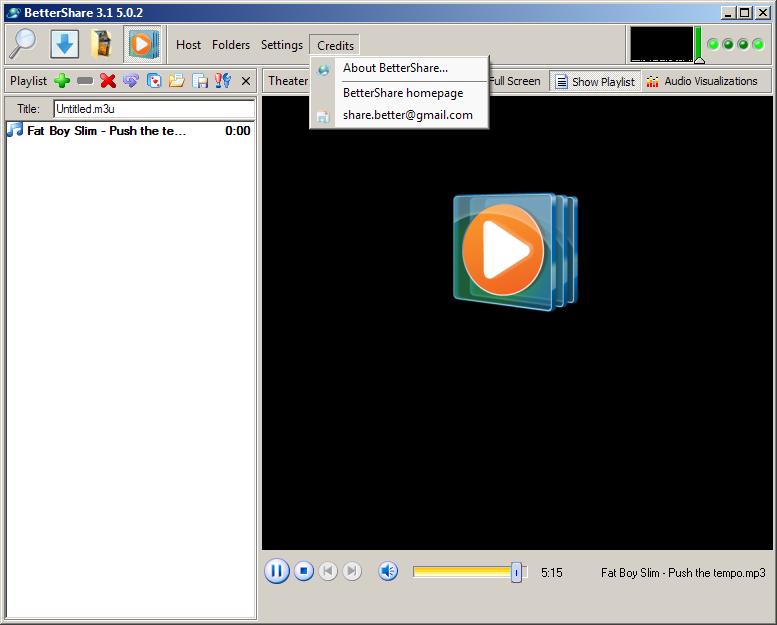Open a playlist with the folder icon
This screenshot has width=777, height=625.
[x=176, y=81]
